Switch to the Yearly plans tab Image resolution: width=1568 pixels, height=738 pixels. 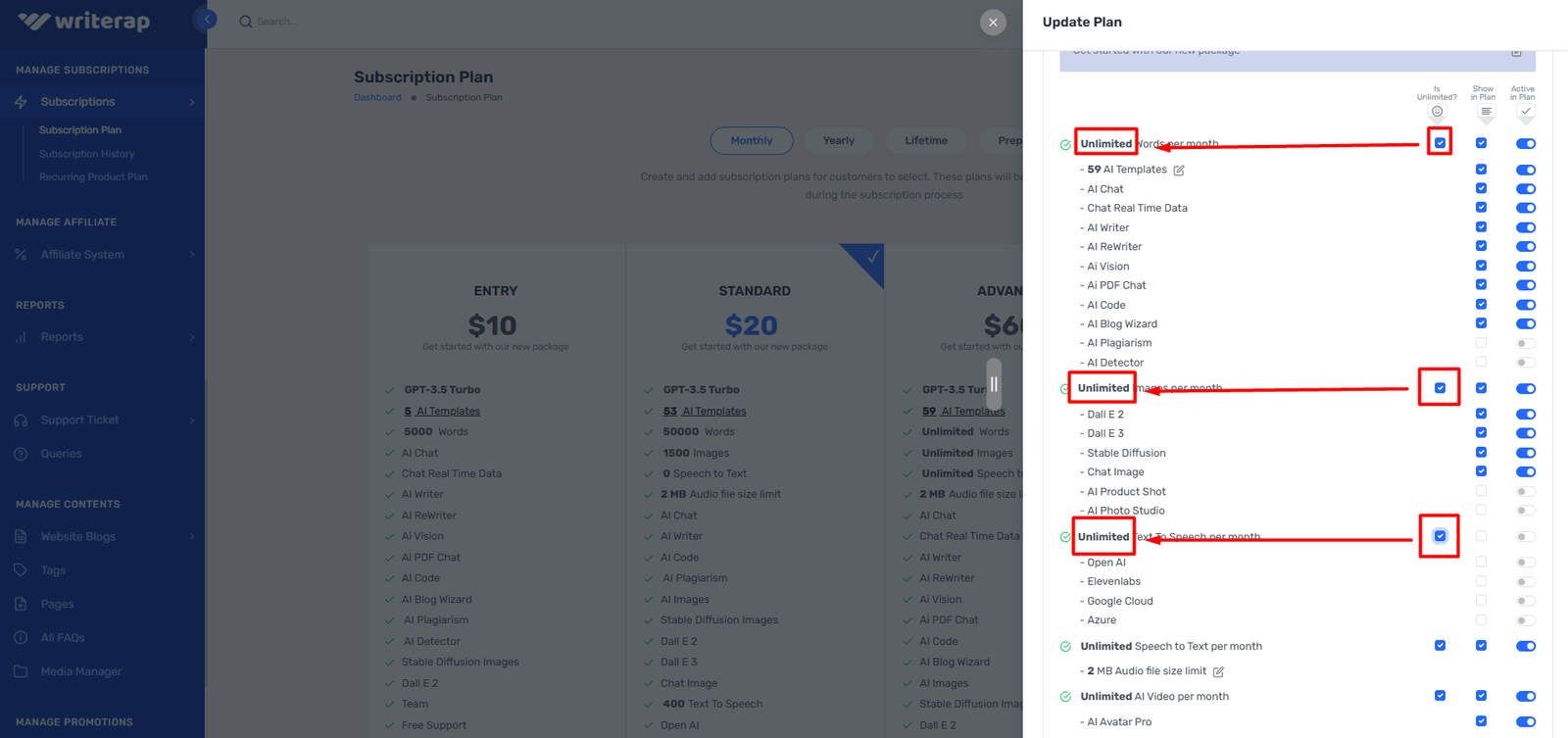tap(839, 141)
